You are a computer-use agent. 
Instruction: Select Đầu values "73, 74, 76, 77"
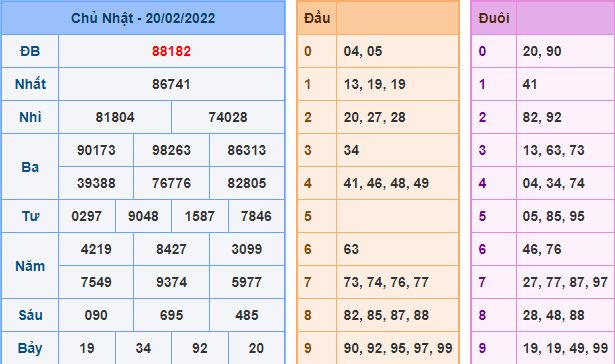point(386,282)
